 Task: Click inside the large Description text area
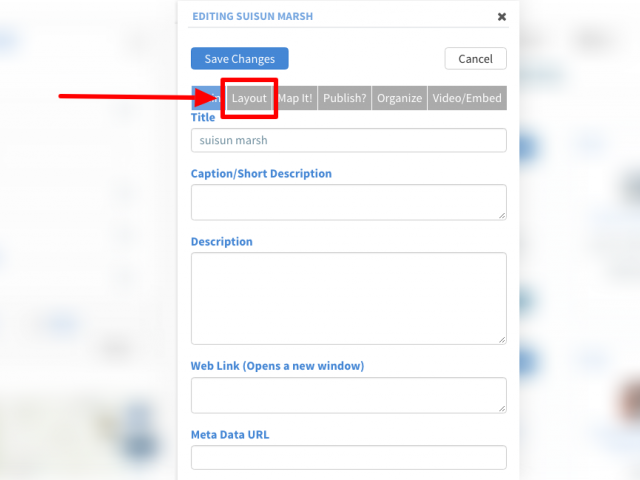click(x=349, y=298)
